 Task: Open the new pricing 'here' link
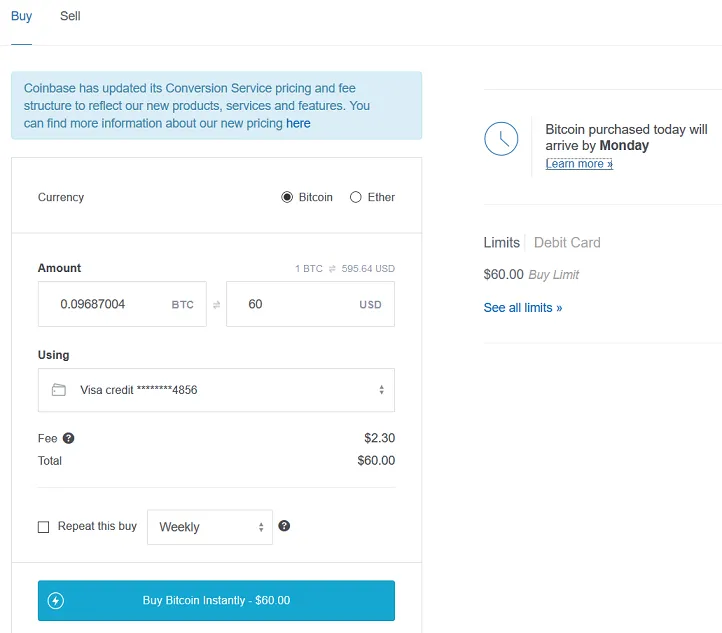coord(298,123)
